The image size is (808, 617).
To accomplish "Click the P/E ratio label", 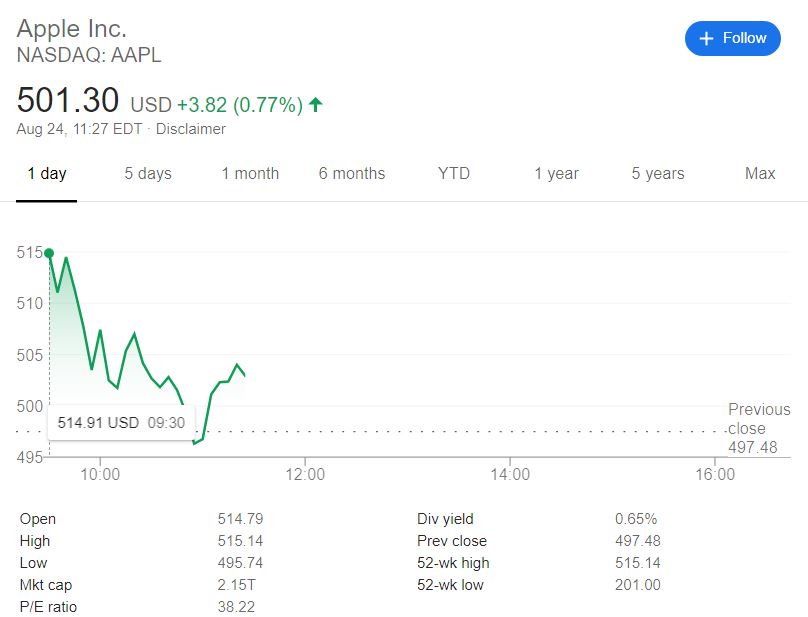I will tap(48, 607).
